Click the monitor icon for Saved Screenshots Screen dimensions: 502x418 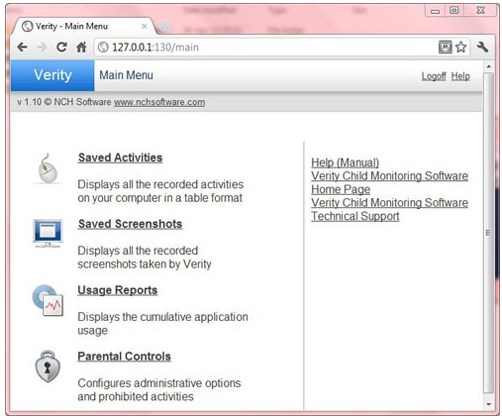point(48,233)
